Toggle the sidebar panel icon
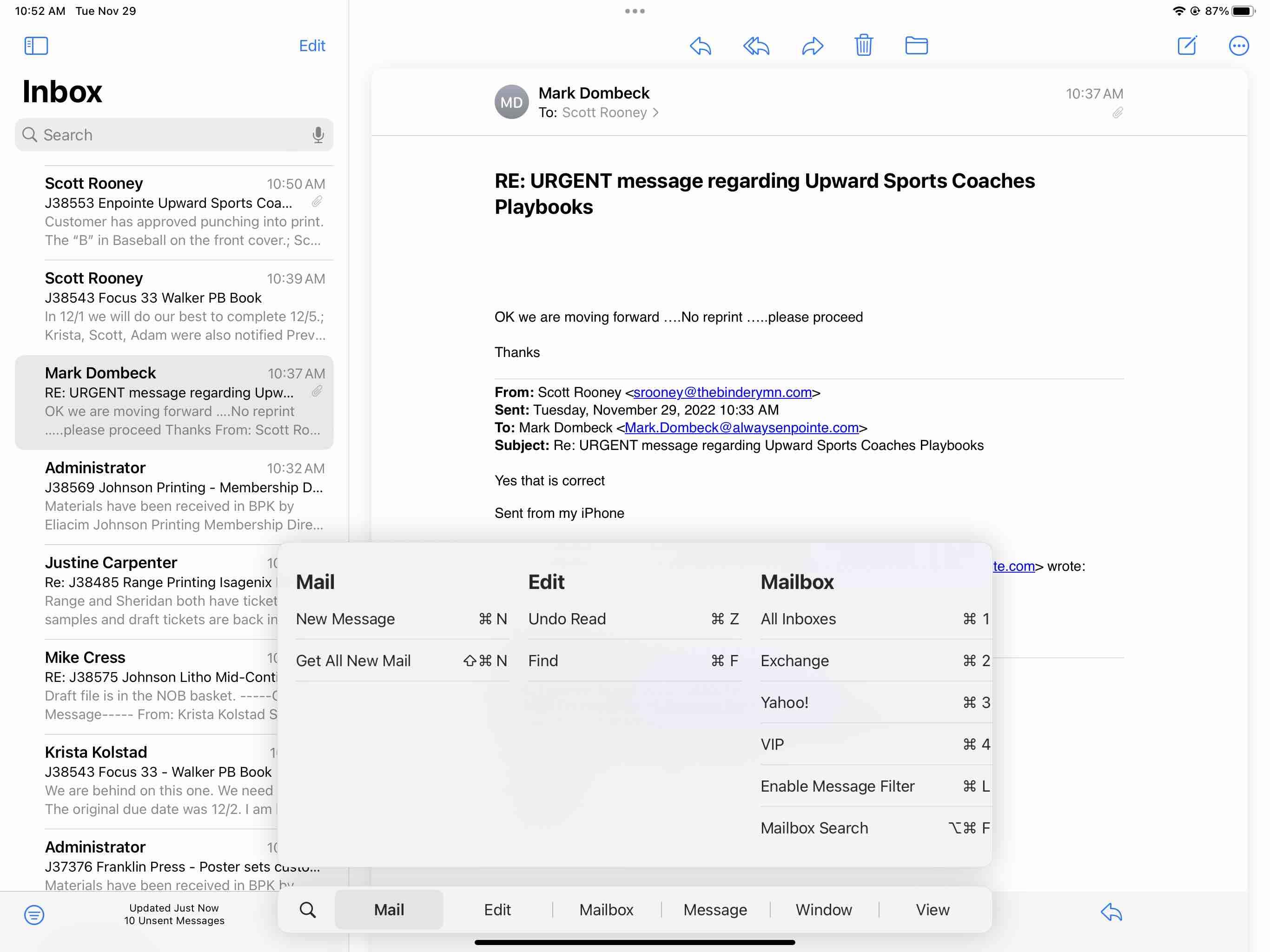Image resolution: width=1270 pixels, height=952 pixels. 36,46
